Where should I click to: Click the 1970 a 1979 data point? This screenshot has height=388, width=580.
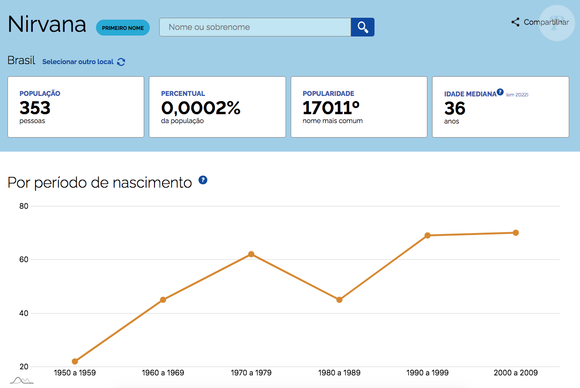[x=251, y=254]
